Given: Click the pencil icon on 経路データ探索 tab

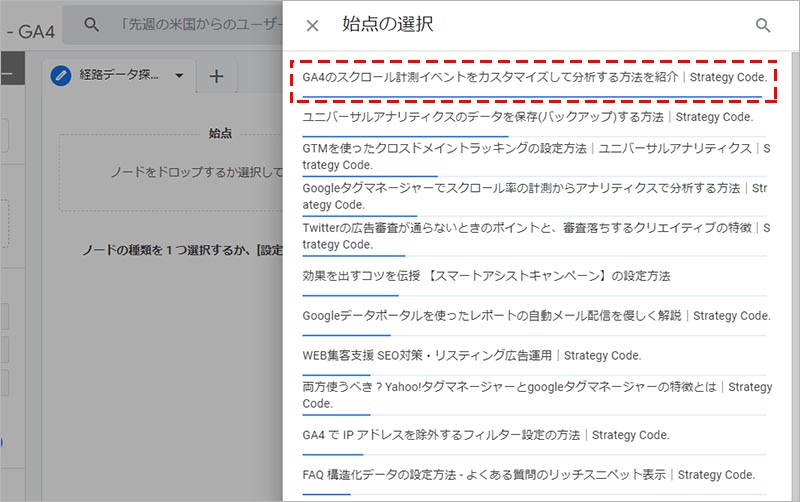Looking at the screenshot, I should pos(62,76).
